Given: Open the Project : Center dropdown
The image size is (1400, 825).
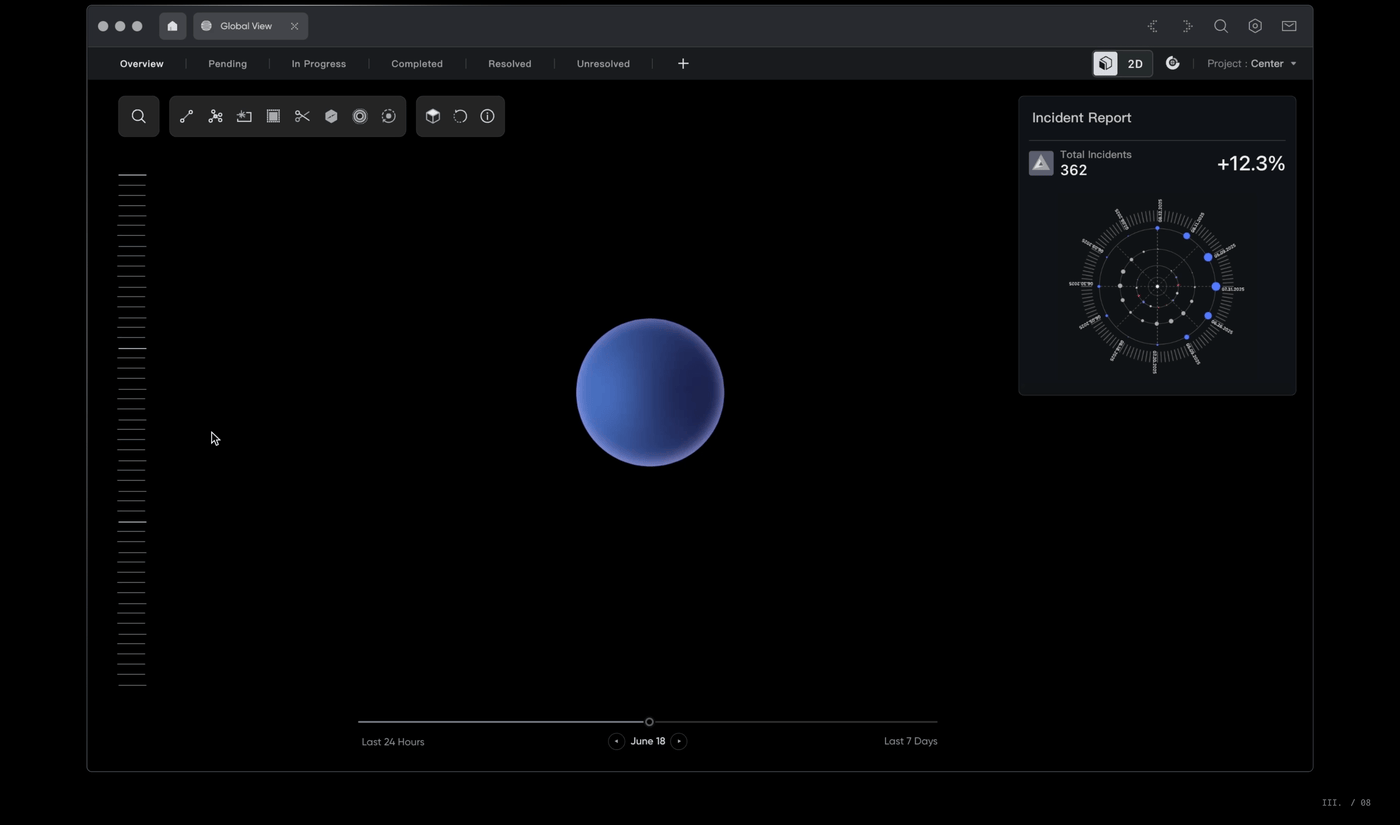Looking at the screenshot, I should [x=1251, y=63].
